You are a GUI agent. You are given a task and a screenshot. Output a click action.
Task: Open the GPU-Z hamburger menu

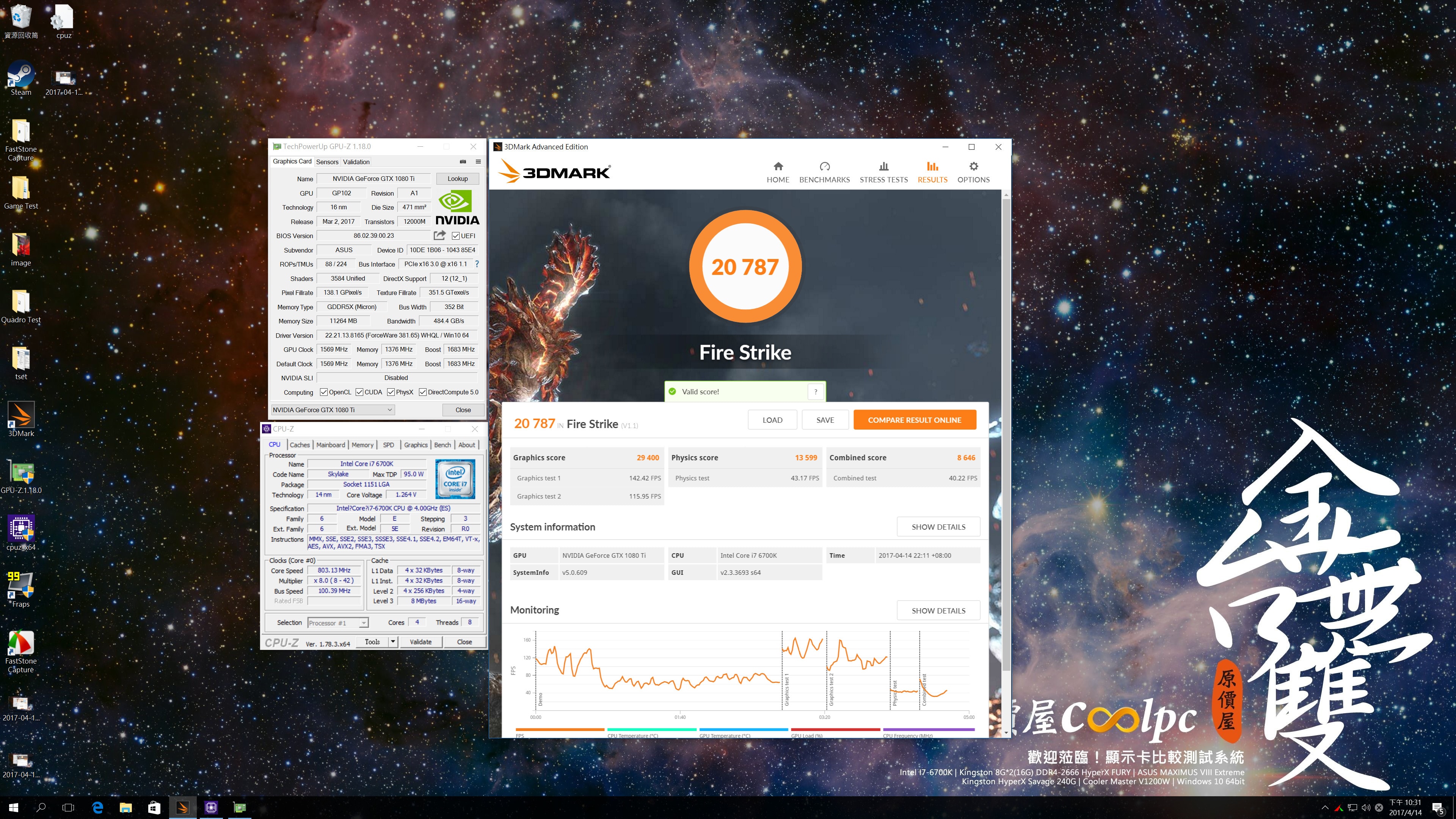[x=478, y=162]
